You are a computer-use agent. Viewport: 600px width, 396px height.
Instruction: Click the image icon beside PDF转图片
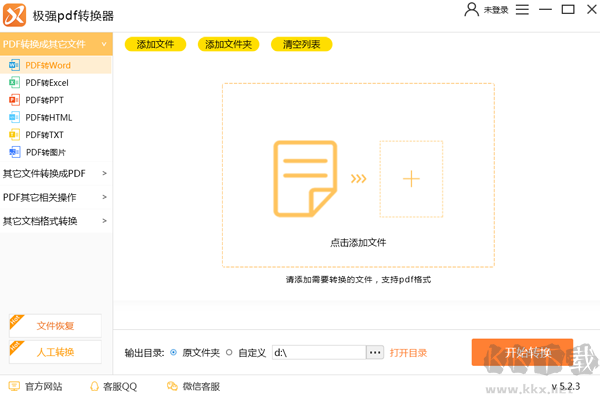click(x=14, y=152)
